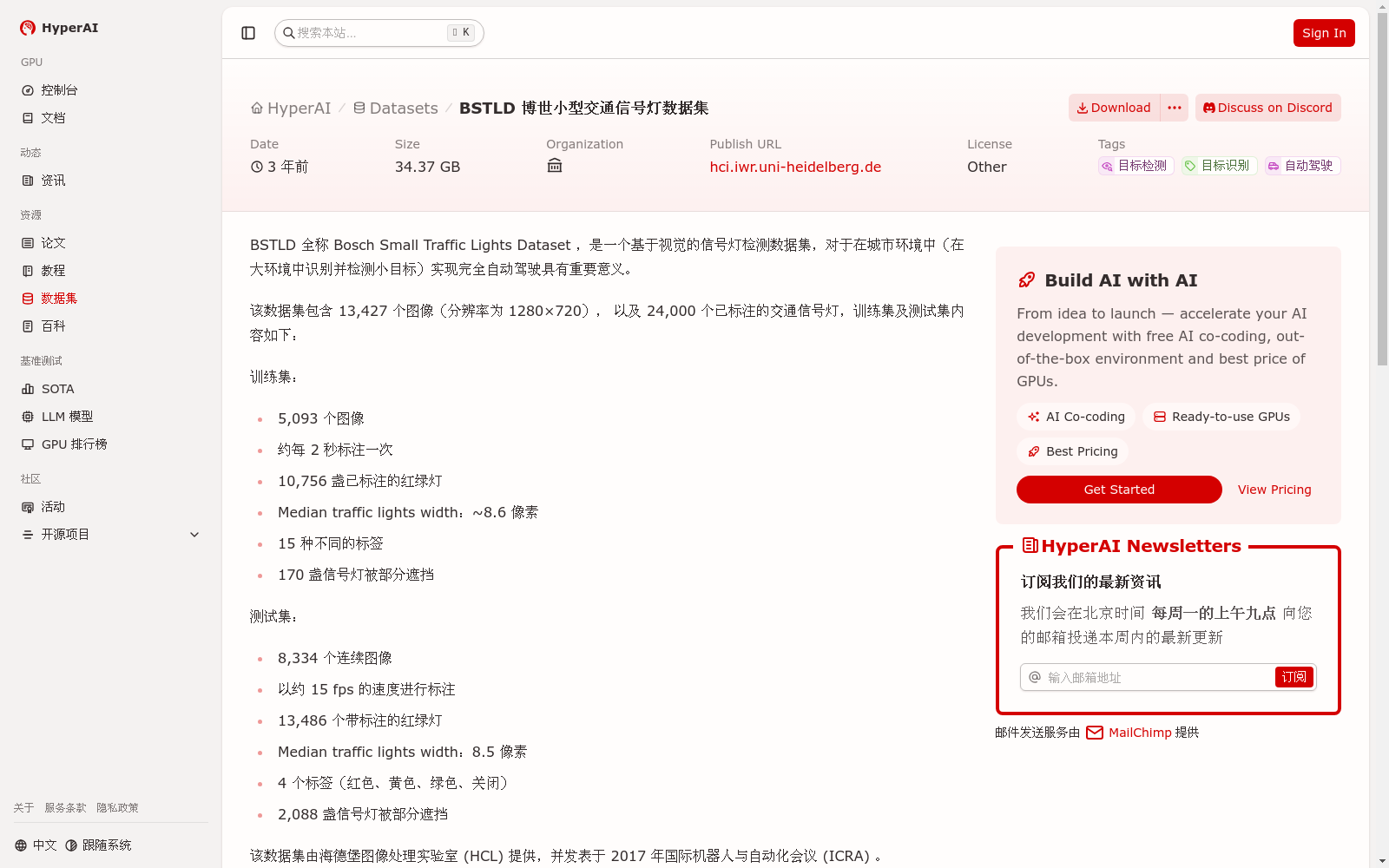Click the 订阅 subscribe button
1389x868 pixels.
click(x=1294, y=677)
